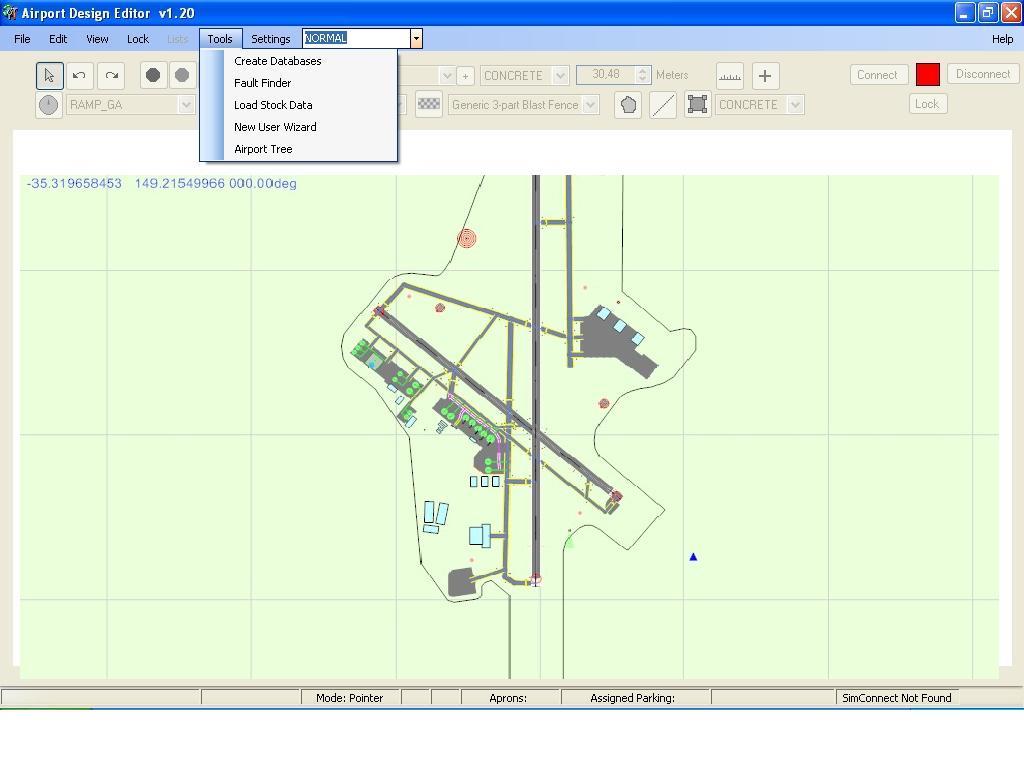Click the clock icon beside RAMP_GA
This screenshot has width=1024, height=768.
coord(48,105)
